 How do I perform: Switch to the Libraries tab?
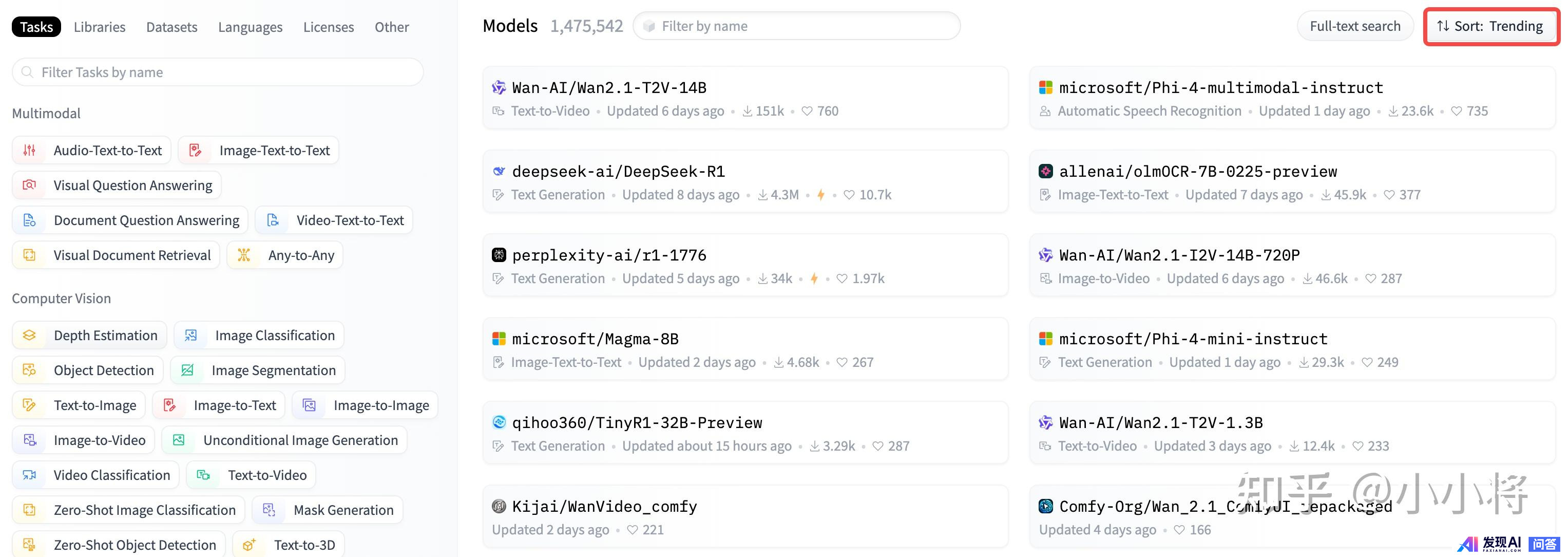click(99, 27)
